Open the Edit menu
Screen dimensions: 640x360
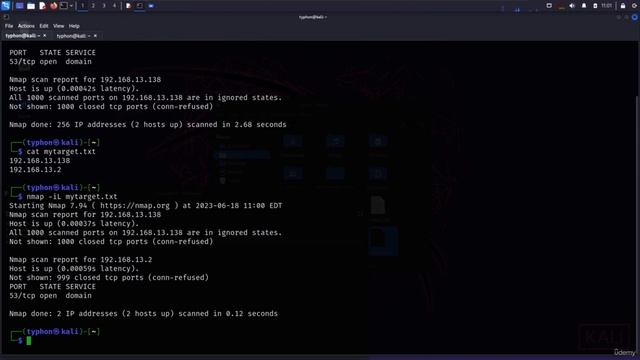[44, 26]
